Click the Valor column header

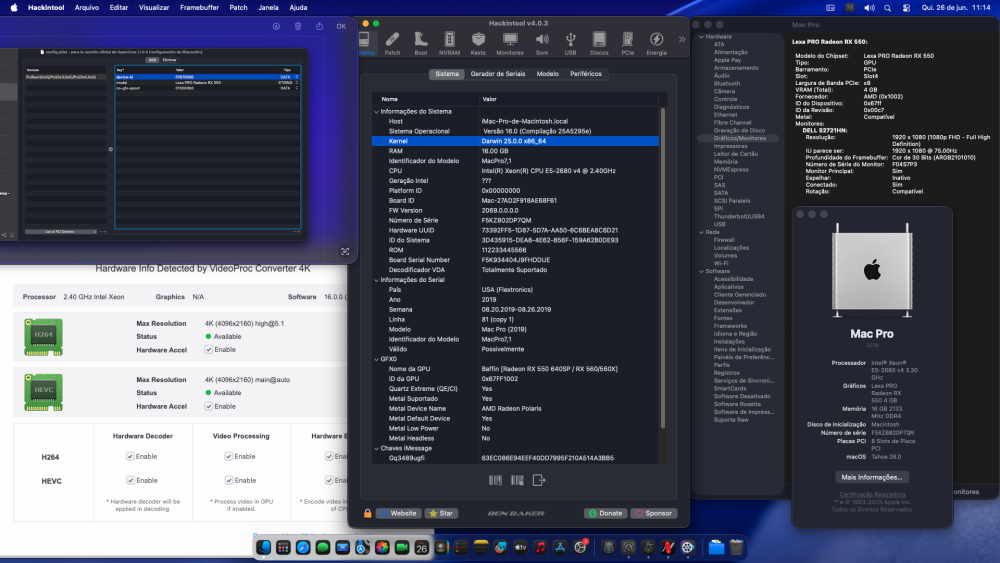(x=569, y=99)
